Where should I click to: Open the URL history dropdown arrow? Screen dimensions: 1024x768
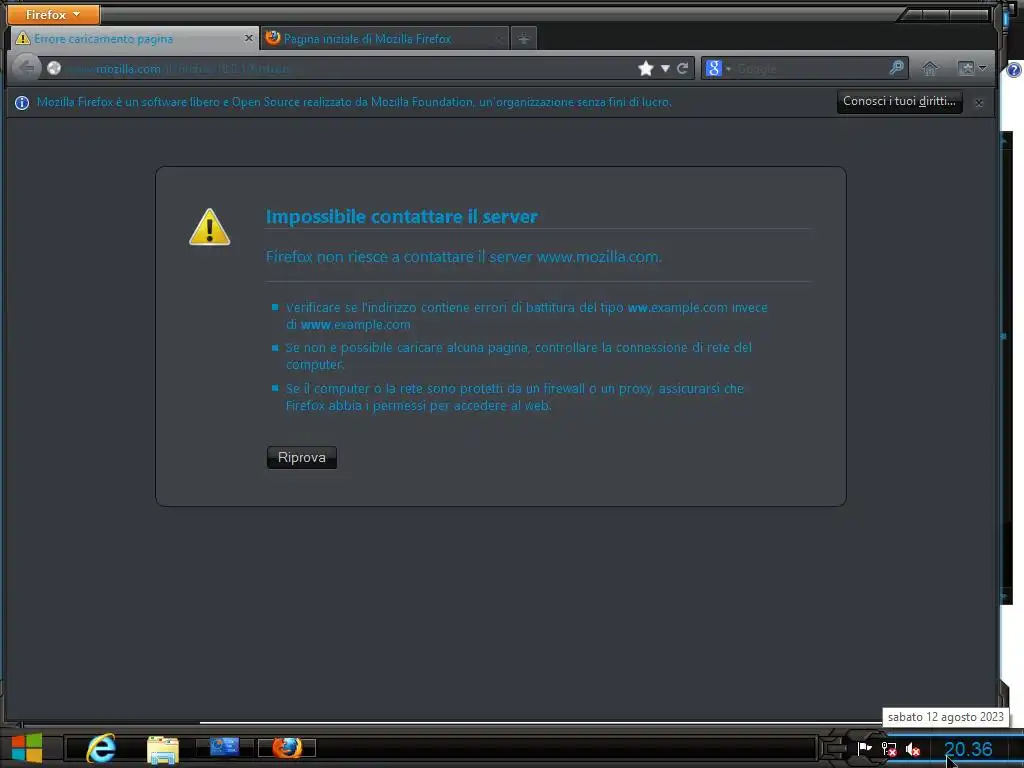(x=665, y=69)
